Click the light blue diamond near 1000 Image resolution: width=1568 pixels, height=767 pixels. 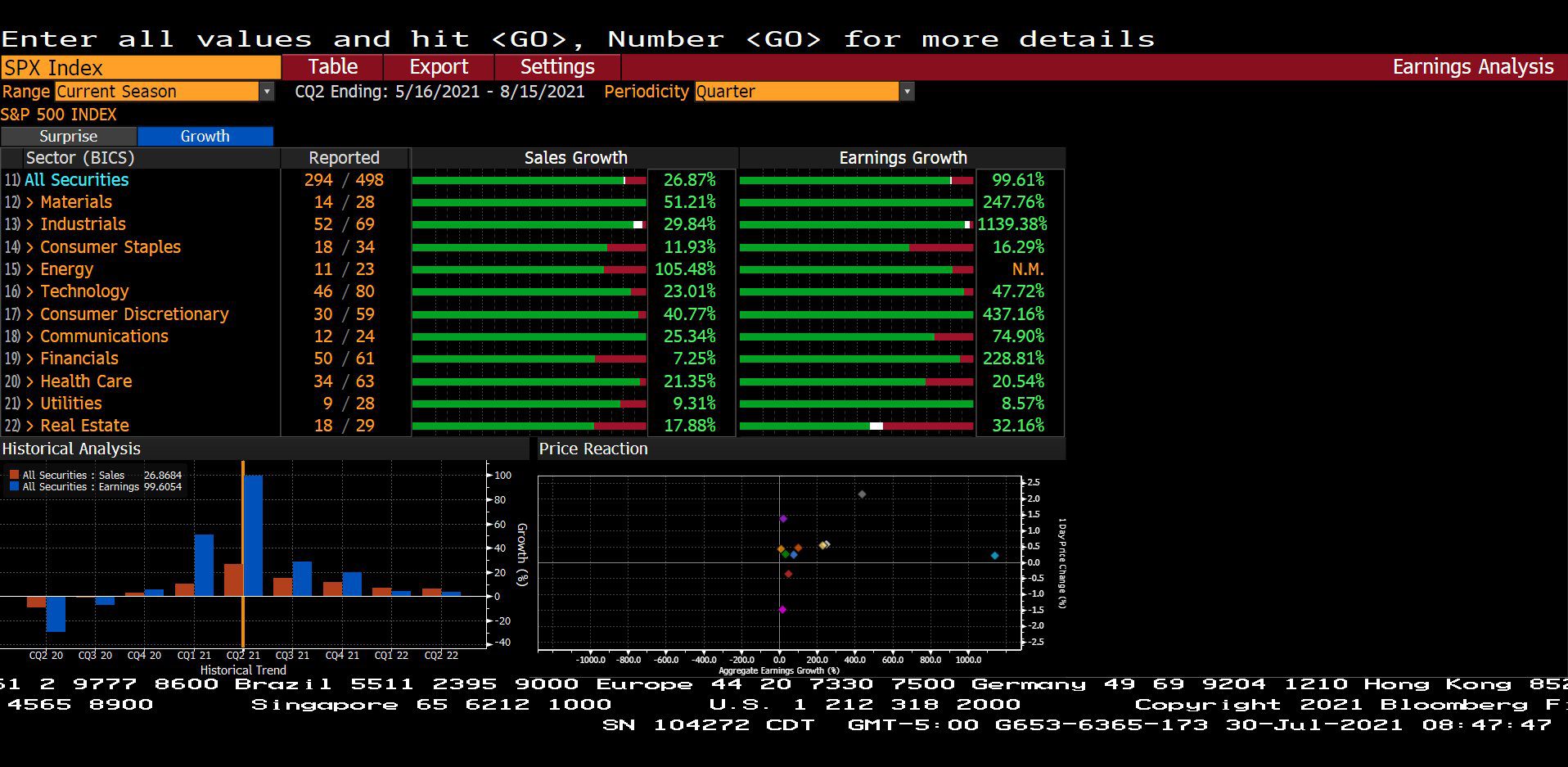tap(995, 556)
